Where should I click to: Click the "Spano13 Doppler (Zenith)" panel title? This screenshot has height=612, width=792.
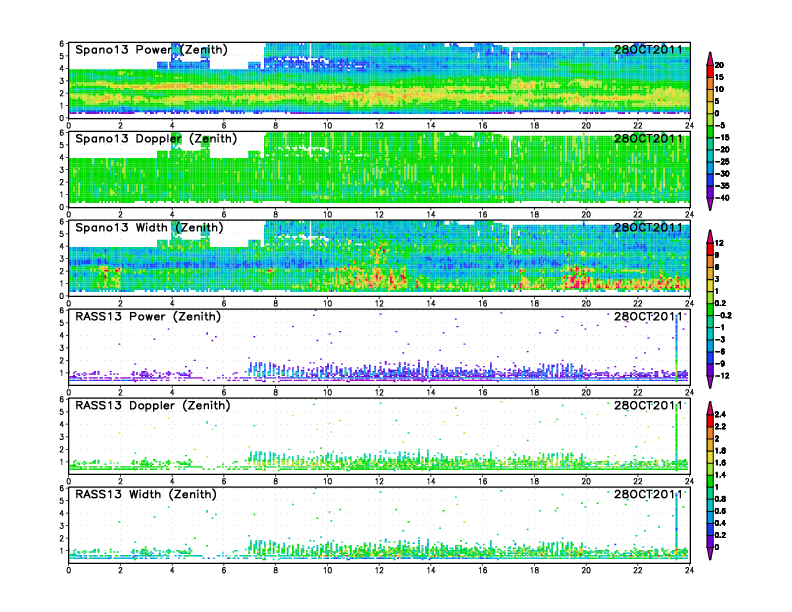[x=156, y=138]
